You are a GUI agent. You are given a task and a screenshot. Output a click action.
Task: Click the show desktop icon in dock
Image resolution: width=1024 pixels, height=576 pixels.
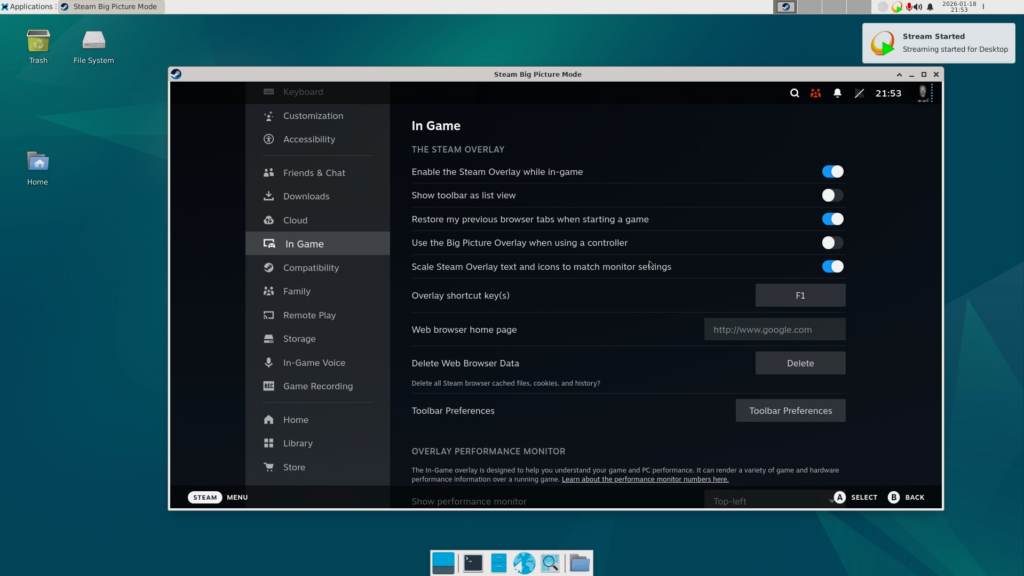[x=443, y=563]
